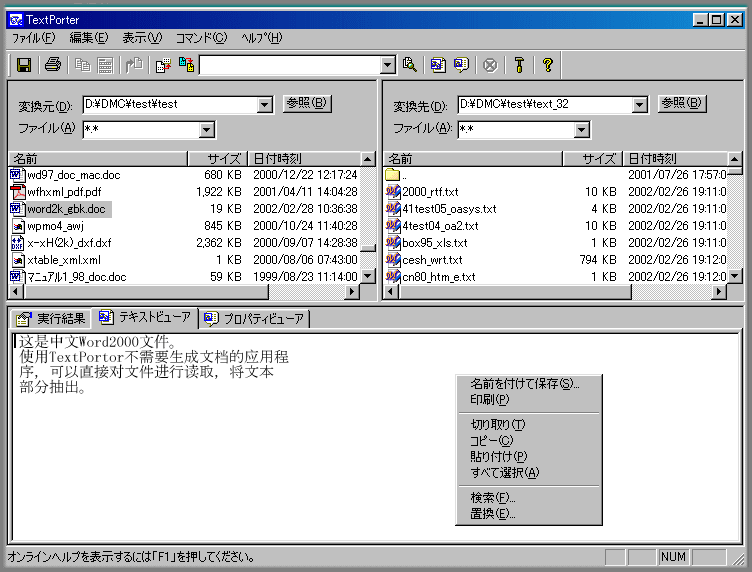
Task: Click the Save floppy disk toolbar icon
Action: coord(24,65)
